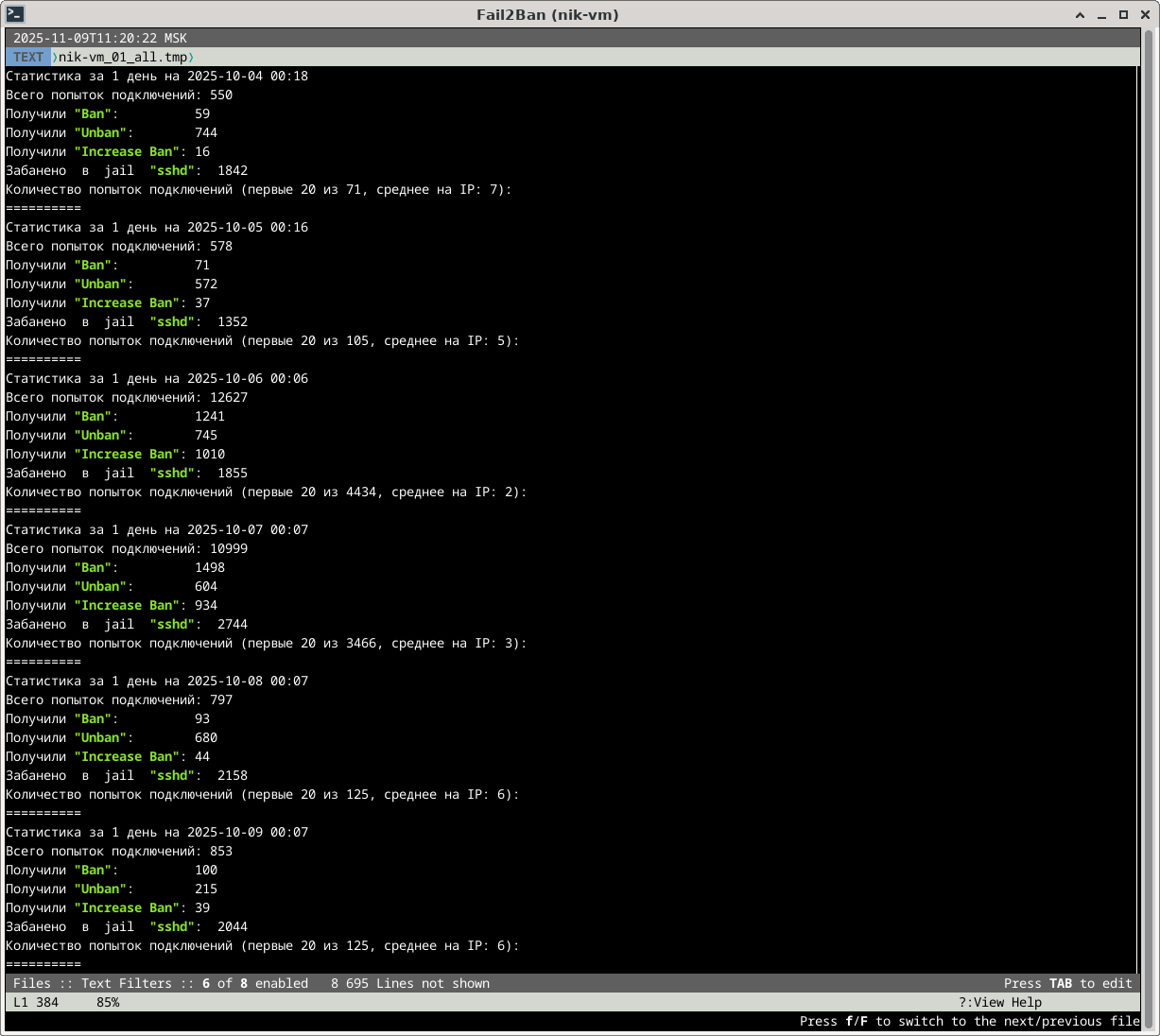Open the Text Filters panel
The width and height of the screenshot is (1160, 1036).
(x=127, y=983)
